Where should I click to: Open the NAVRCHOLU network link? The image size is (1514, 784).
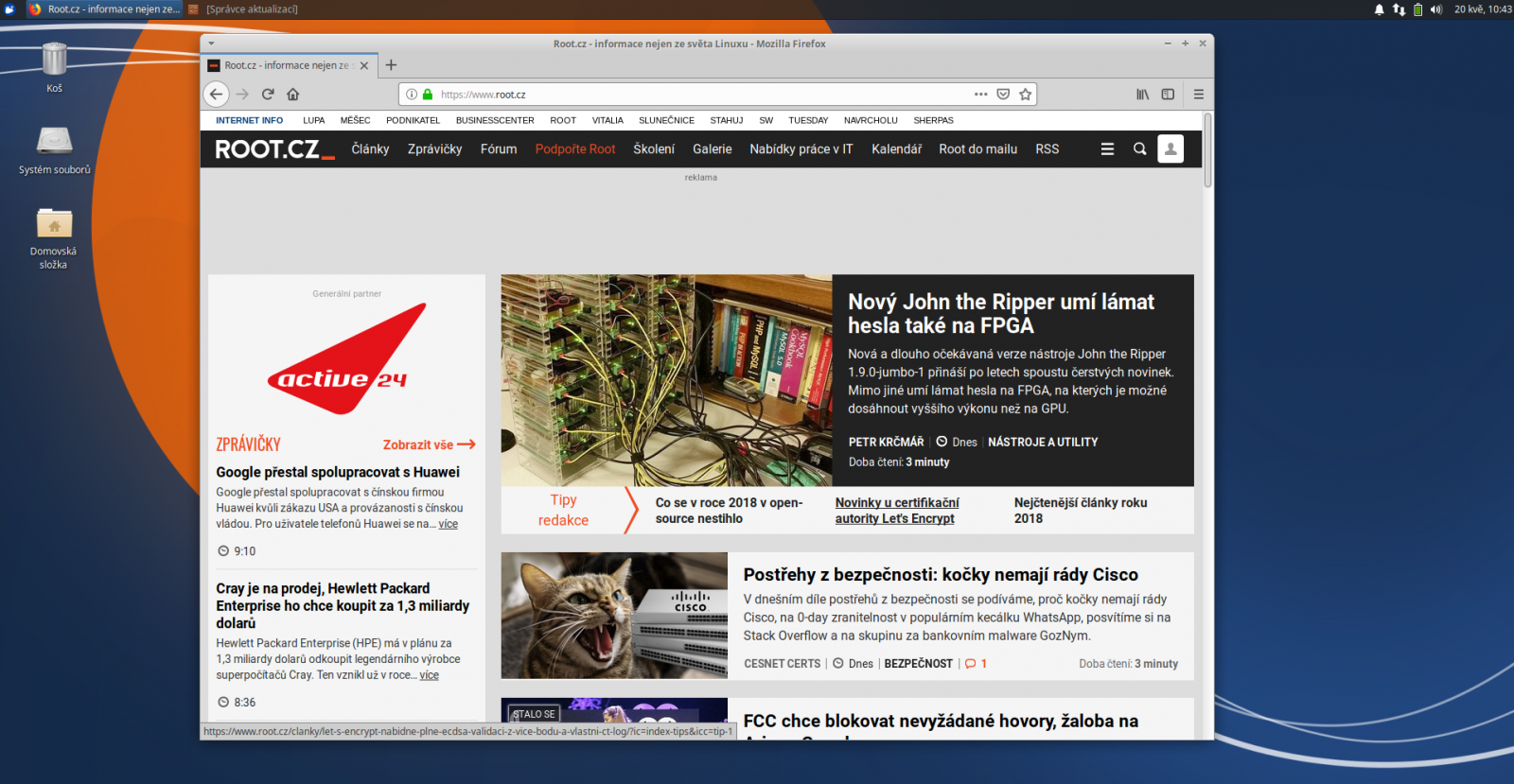[x=871, y=121]
